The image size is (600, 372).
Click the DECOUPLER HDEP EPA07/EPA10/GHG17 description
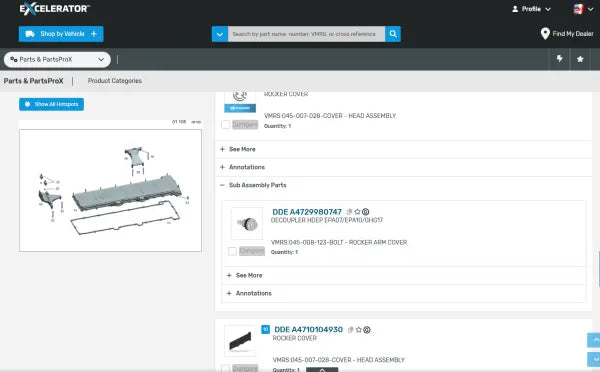click(327, 220)
